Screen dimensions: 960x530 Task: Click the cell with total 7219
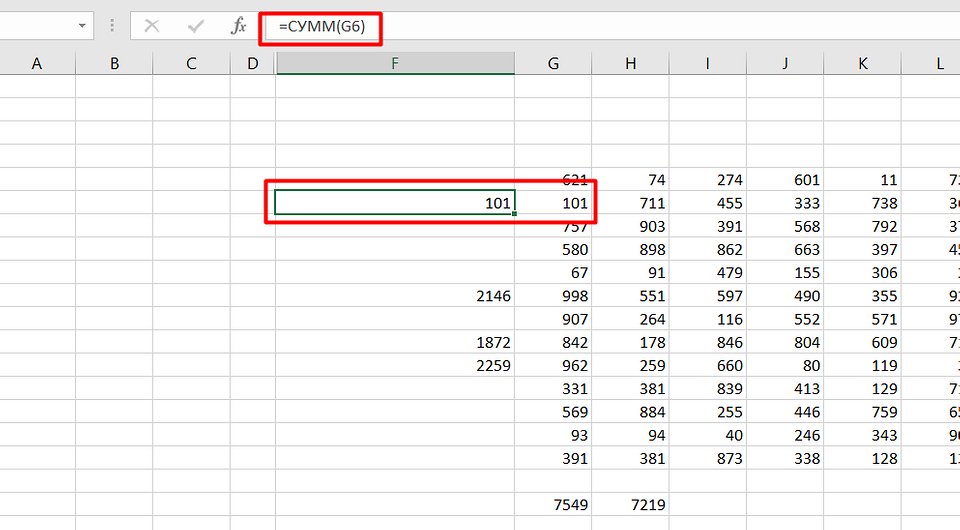pyautogui.click(x=630, y=505)
